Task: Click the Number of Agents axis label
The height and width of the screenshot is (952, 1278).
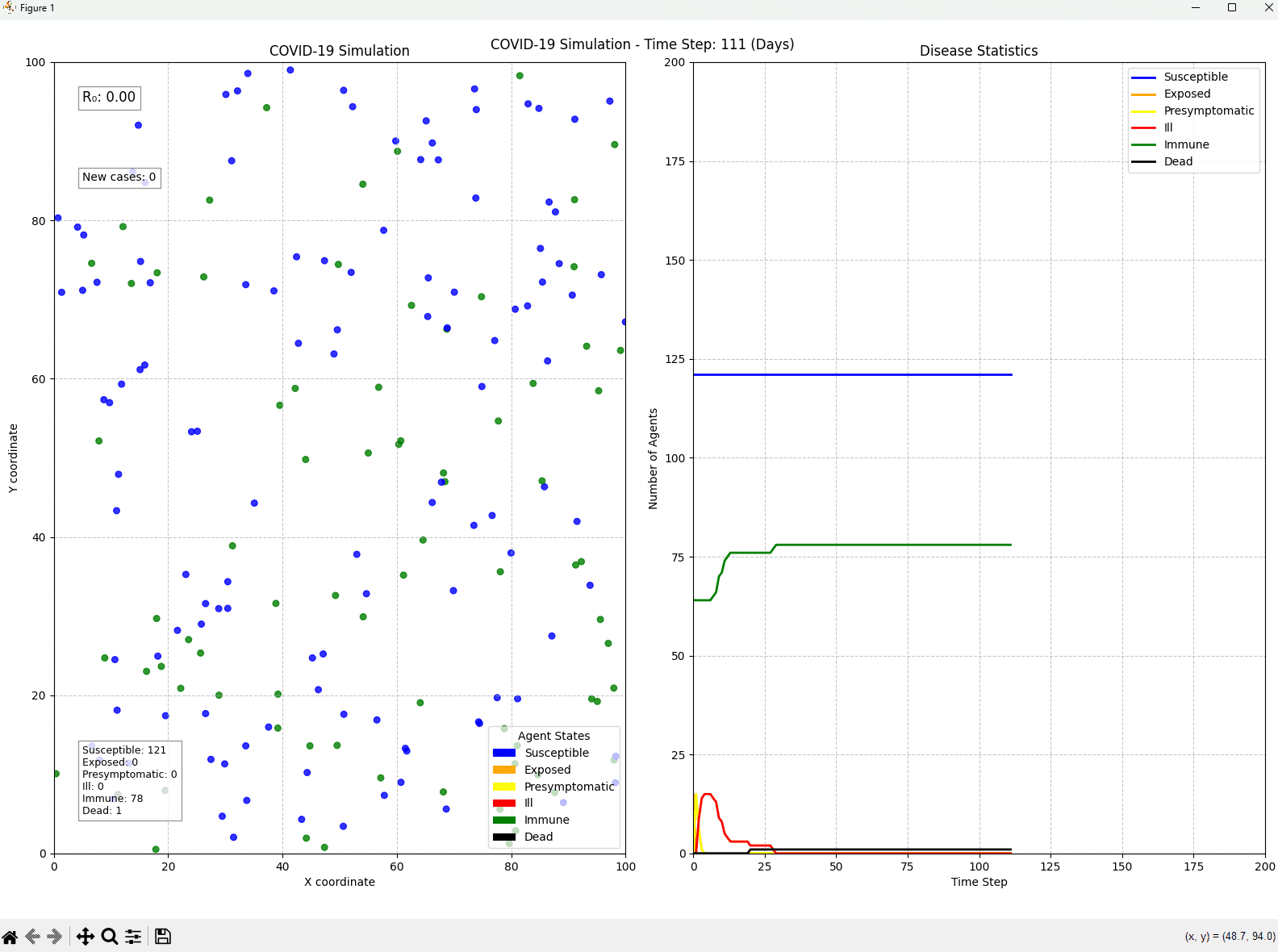Action: (x=653, y=458)
